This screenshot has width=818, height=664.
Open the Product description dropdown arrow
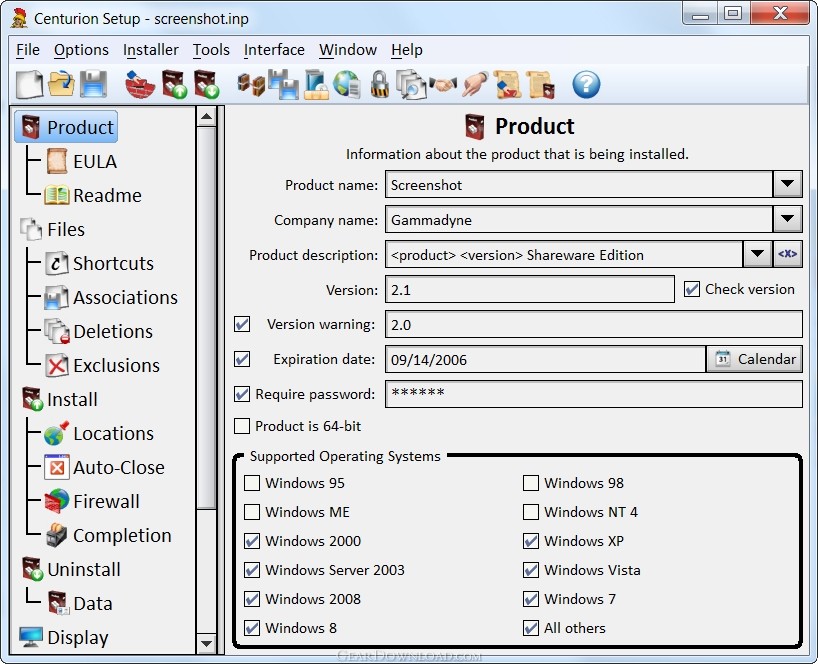click(x=758, y=255)
